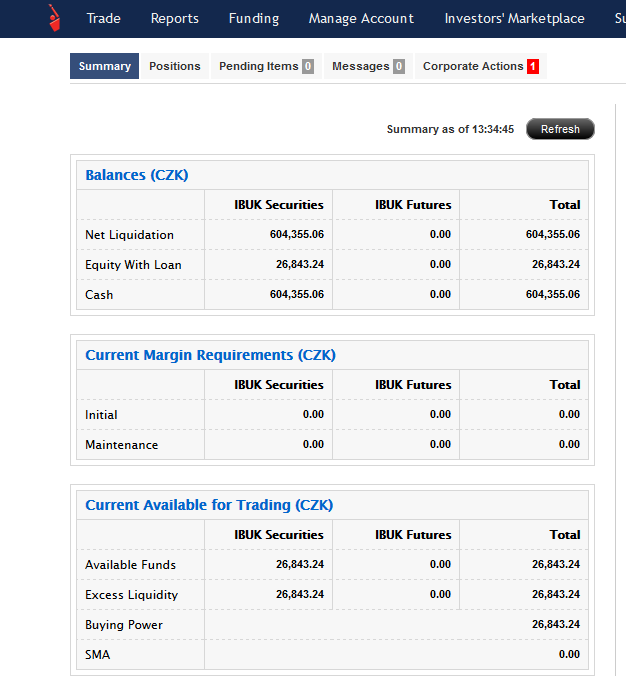Image resolution: width=626 pixels, height=695 pixels.
Task: Open the Trade menu
Action: [x=103, y=18]
